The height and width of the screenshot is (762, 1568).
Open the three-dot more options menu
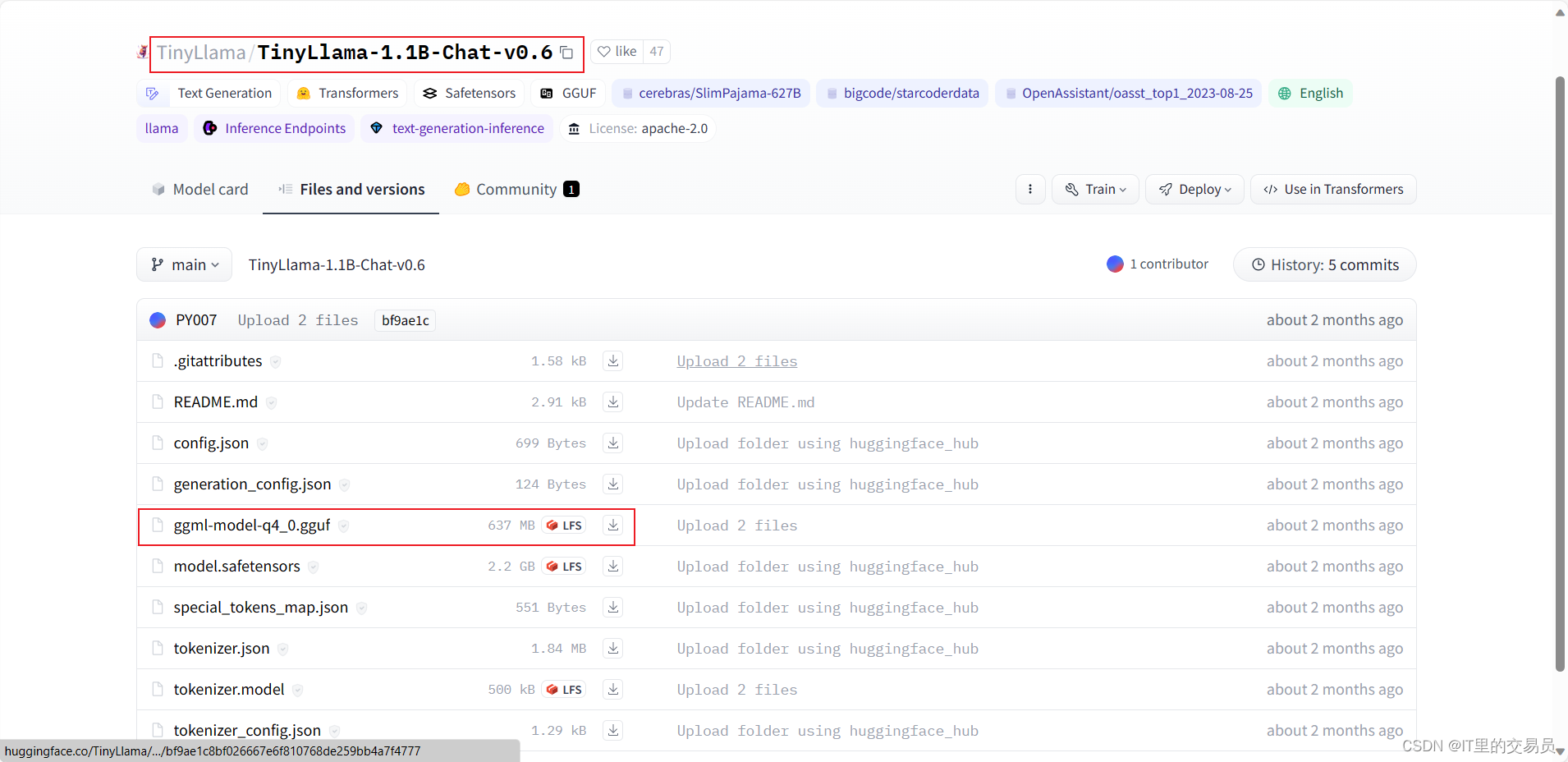tap(1030, 189)
